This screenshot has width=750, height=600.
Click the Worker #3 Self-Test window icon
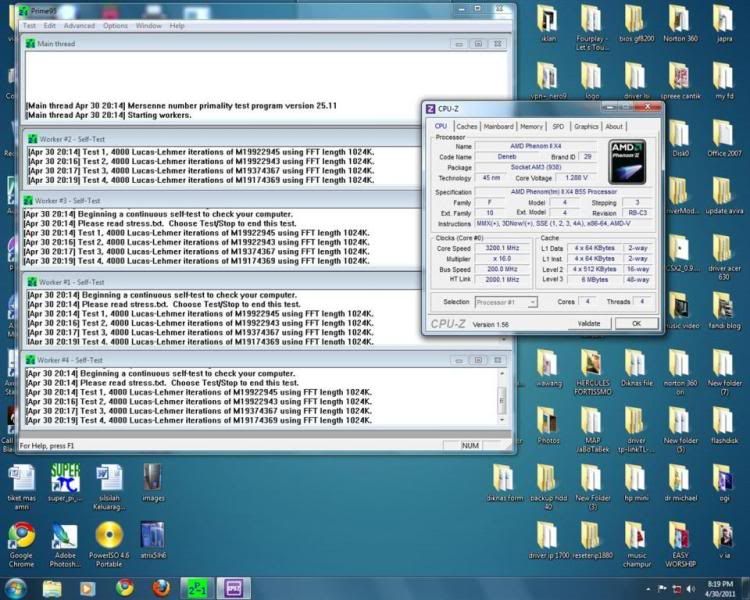[x=28, y=200]
